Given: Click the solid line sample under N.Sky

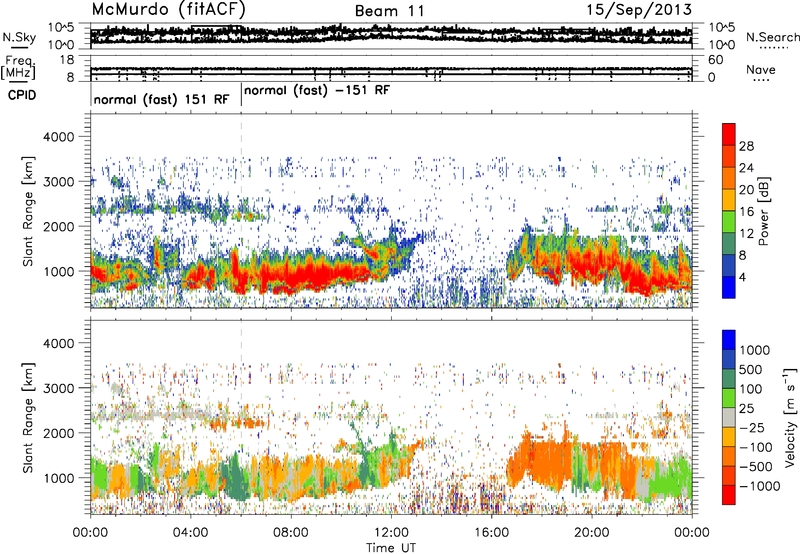Looking at the screenshot, I should click(x=19, y=47).
